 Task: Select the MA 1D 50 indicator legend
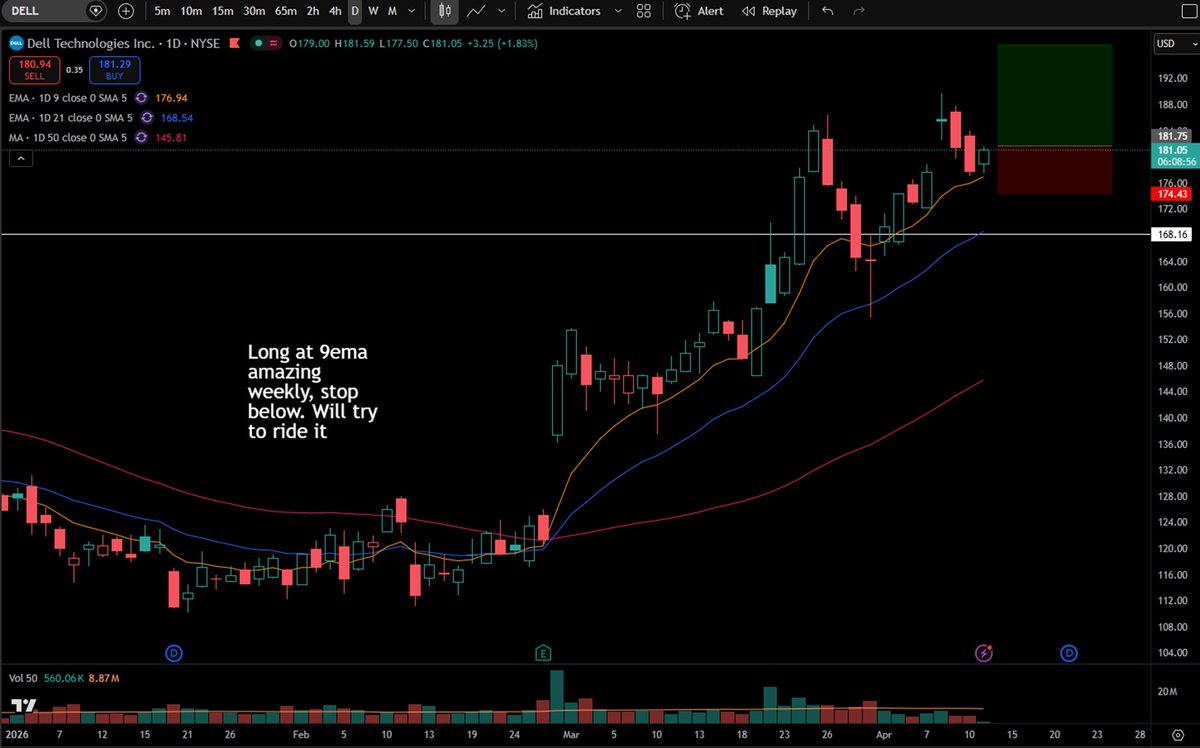(x=69, y=136)
